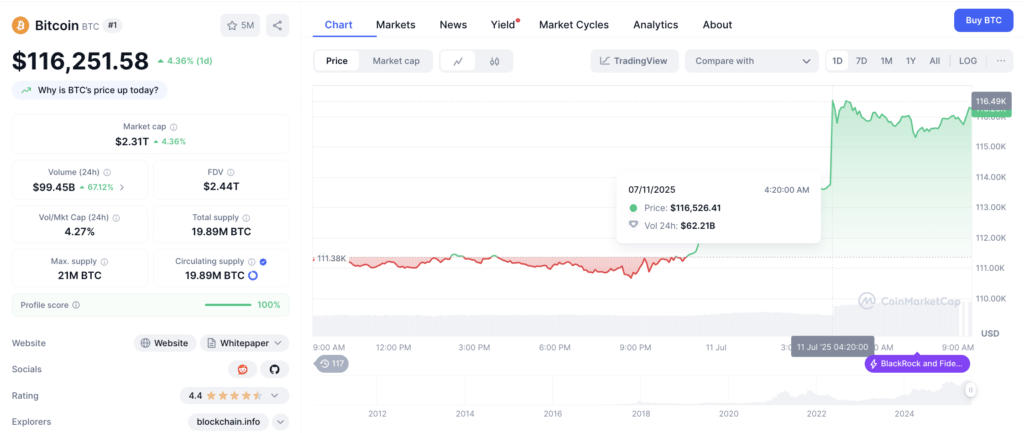Click Max. supply info icon

tap(104, 262)
